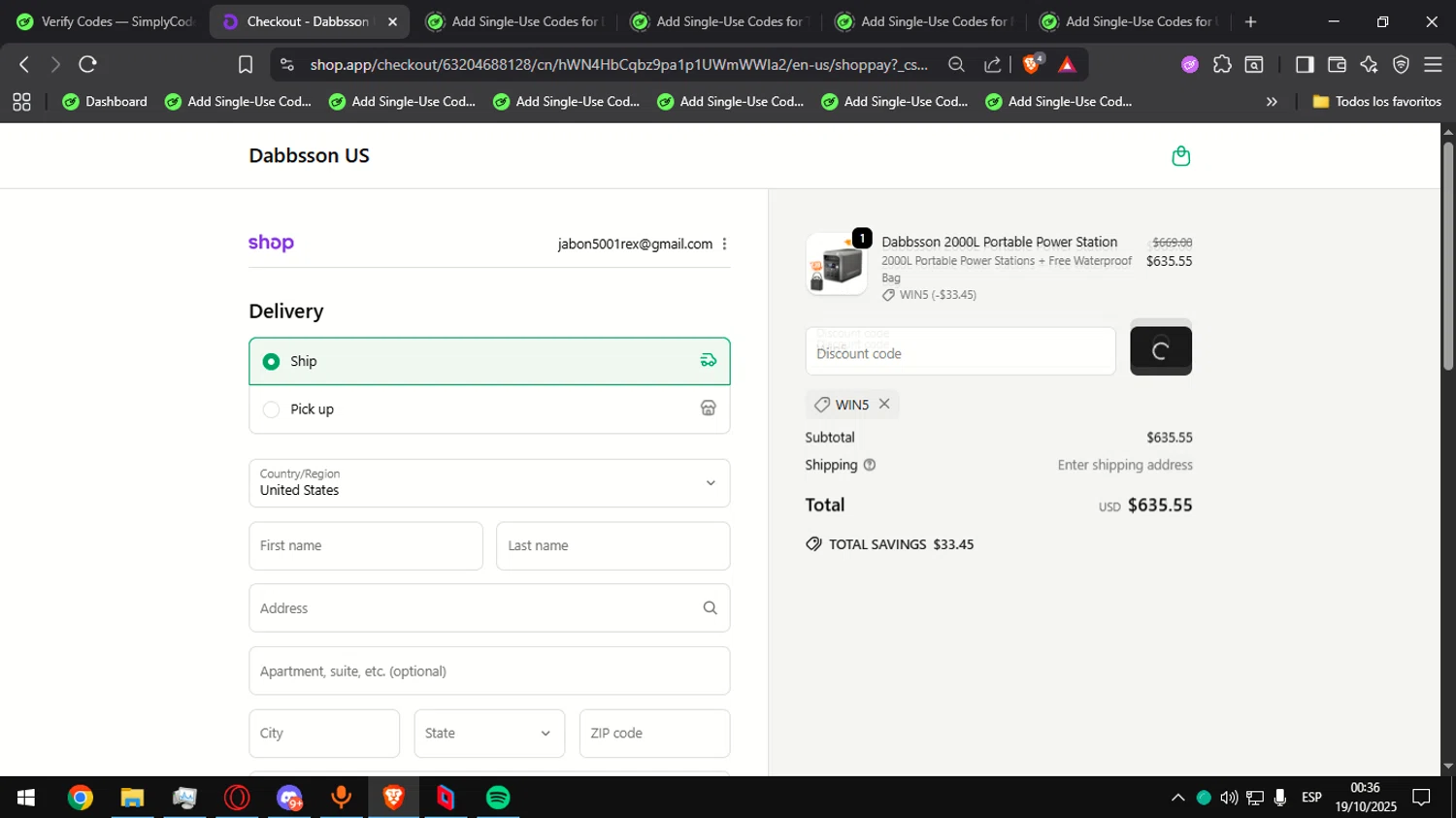This screenshot has width=1456, height=818.
Task: Open the Dabbsson power station product thumbnail
Action: coord(837,264)
